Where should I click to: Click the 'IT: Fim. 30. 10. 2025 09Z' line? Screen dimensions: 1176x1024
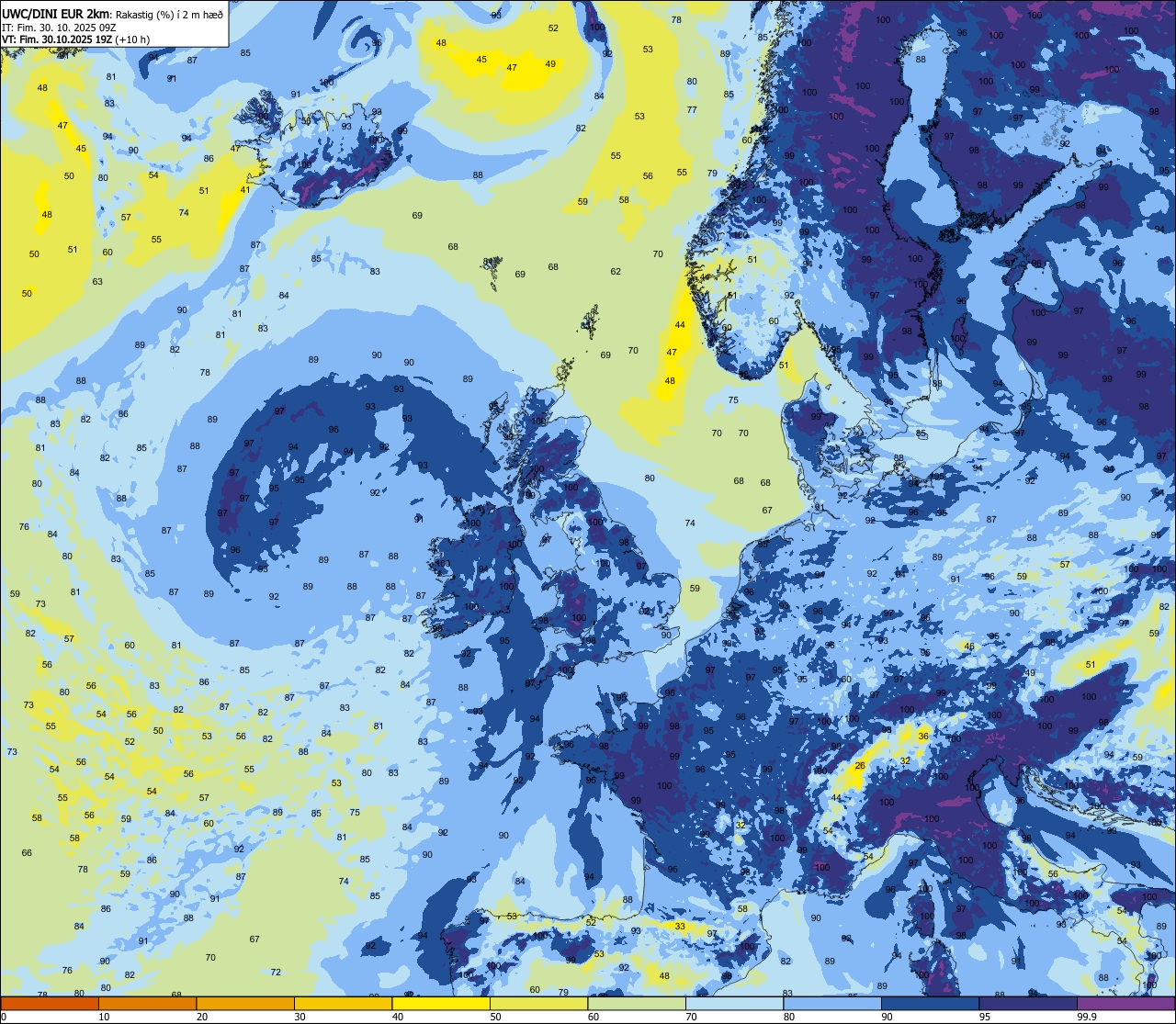point(59,27)
